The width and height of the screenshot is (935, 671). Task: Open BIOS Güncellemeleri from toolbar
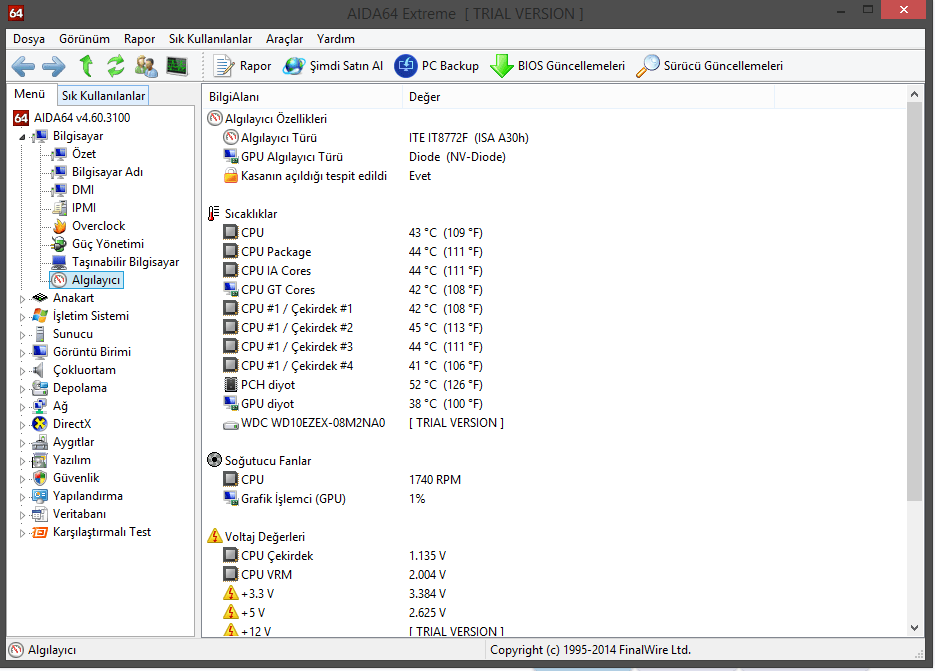[558, 66]
